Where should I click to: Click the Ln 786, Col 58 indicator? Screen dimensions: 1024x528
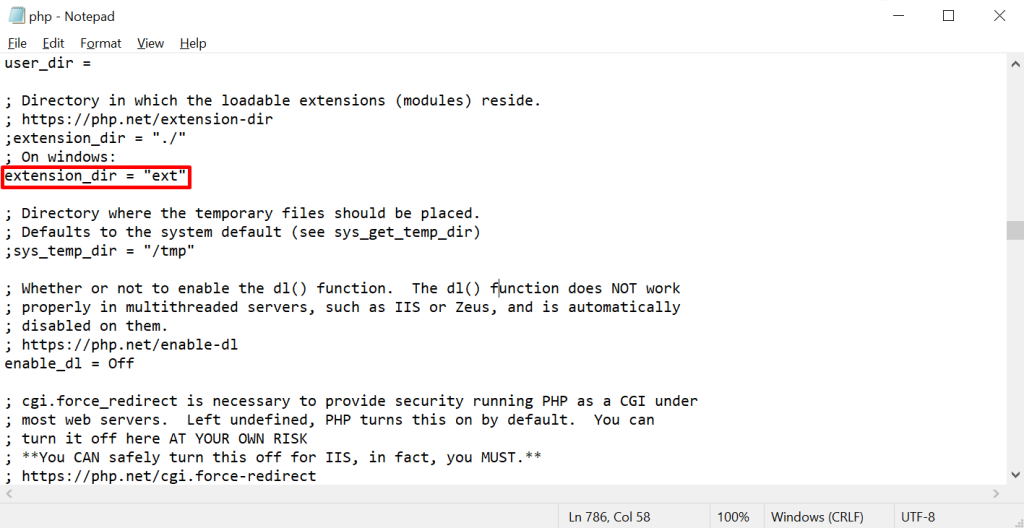(x=610, y=517)
